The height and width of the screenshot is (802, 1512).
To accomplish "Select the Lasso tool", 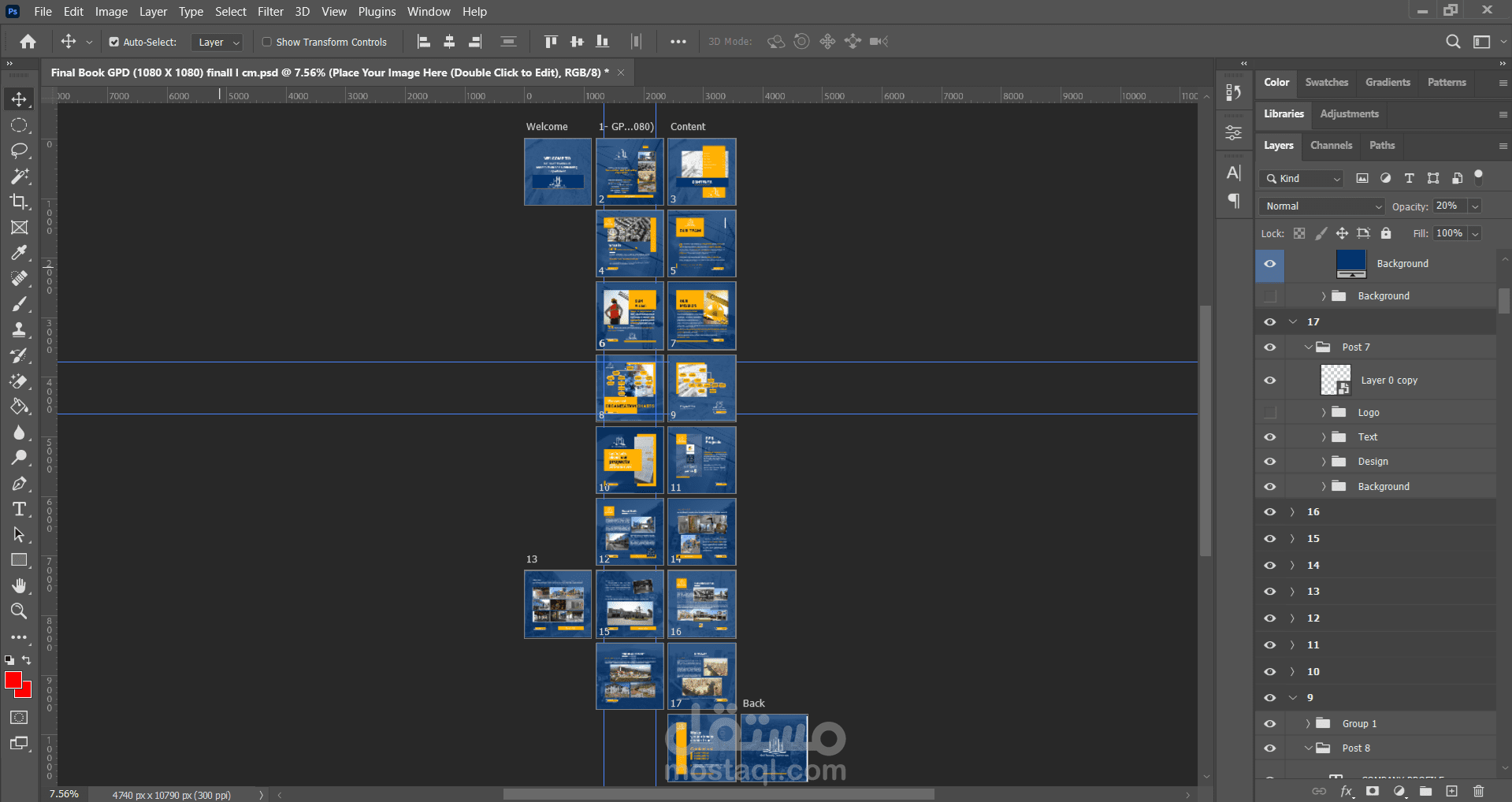I will 19,150.
